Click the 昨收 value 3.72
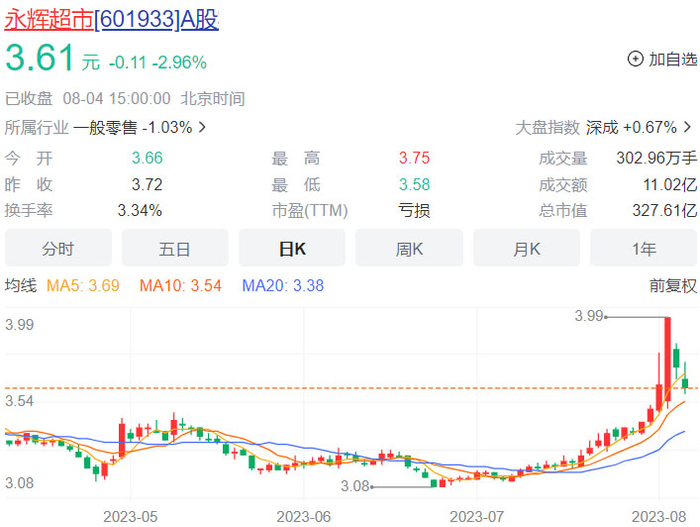Screen dimensions: 700x527 [x=147, y=184]
